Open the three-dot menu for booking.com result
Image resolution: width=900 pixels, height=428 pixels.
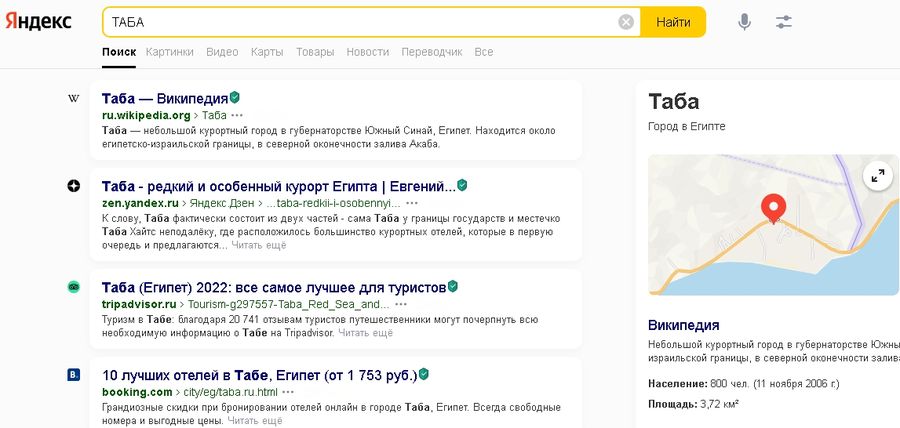coord(288,392)
